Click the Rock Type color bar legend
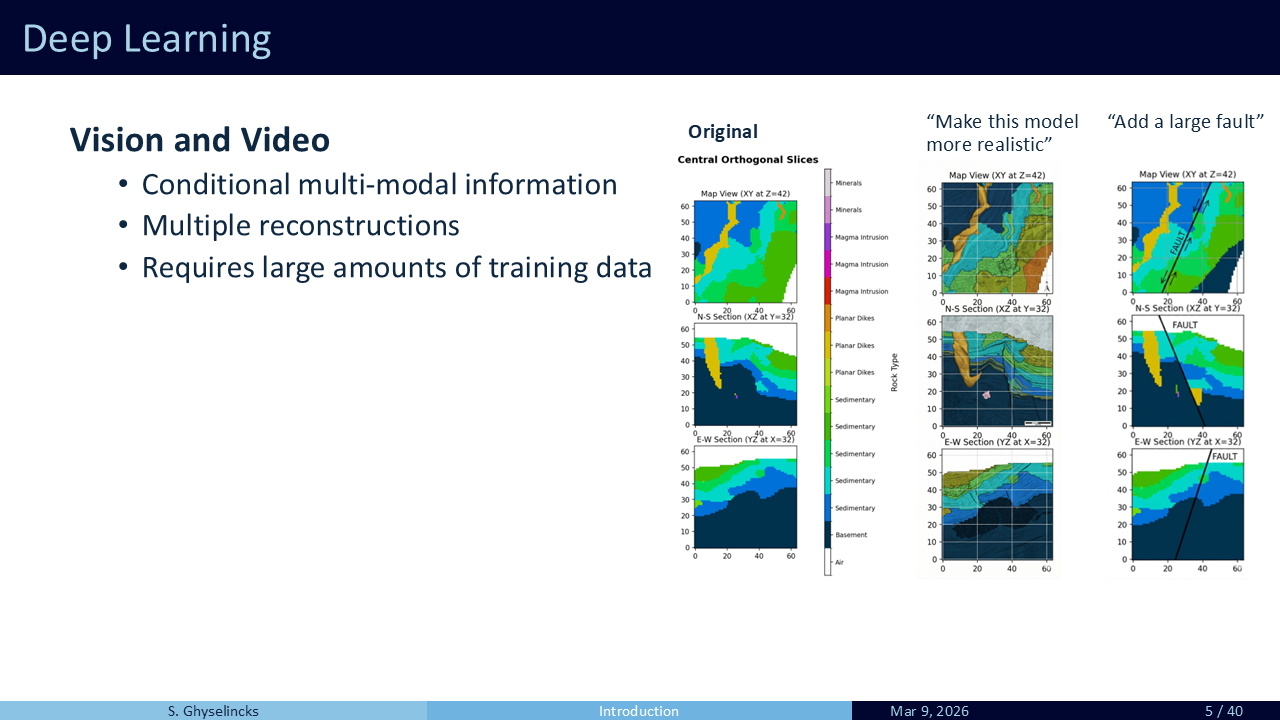1280x720 pixels. 828,372
